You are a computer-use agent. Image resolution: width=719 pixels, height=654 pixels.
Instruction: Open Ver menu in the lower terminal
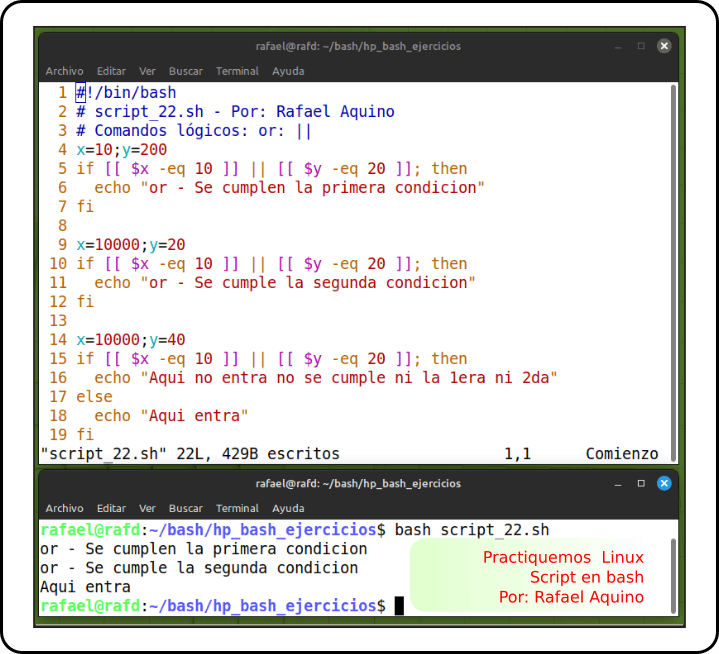point(147,508)
